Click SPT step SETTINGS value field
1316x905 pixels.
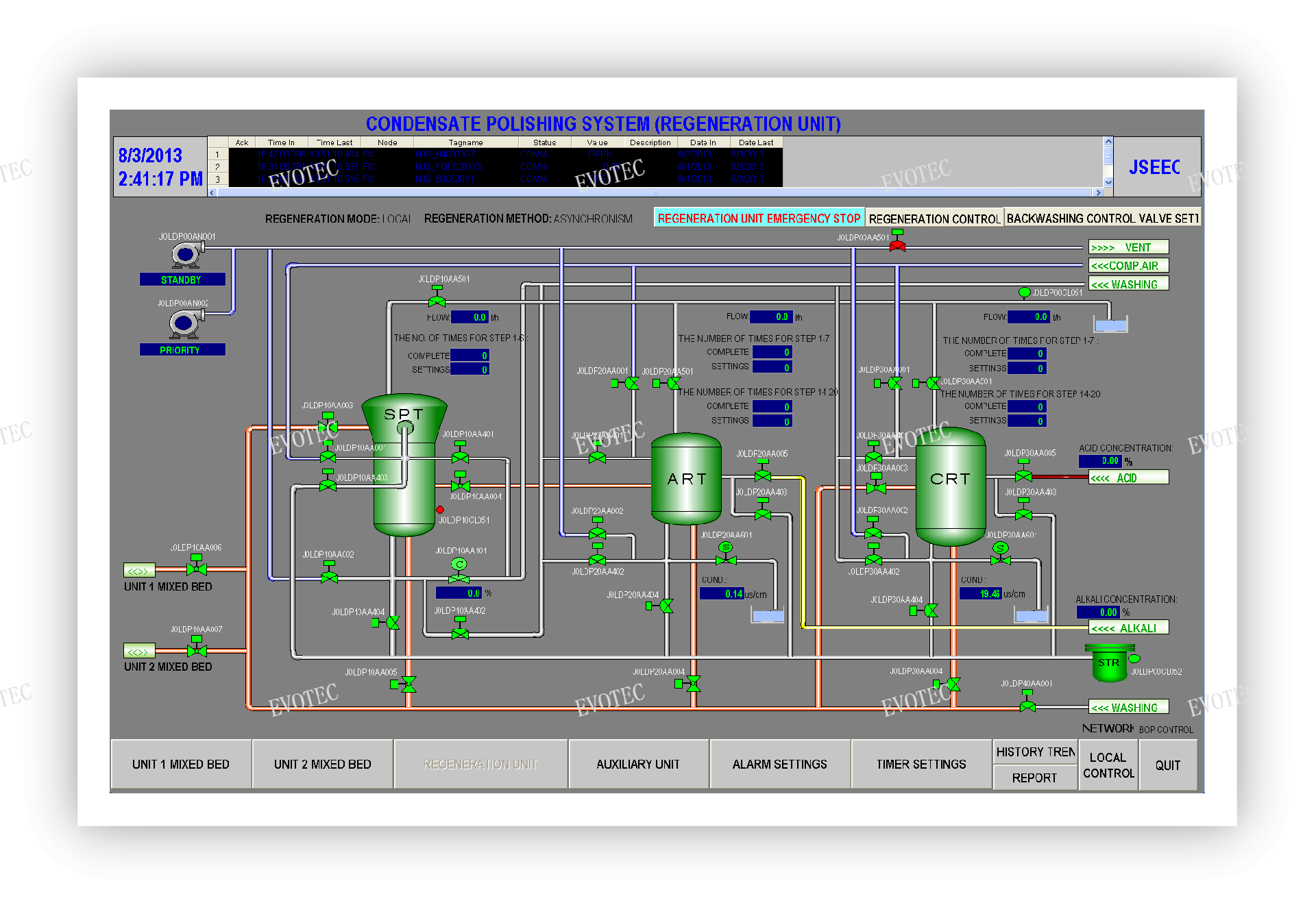(470, 370)
